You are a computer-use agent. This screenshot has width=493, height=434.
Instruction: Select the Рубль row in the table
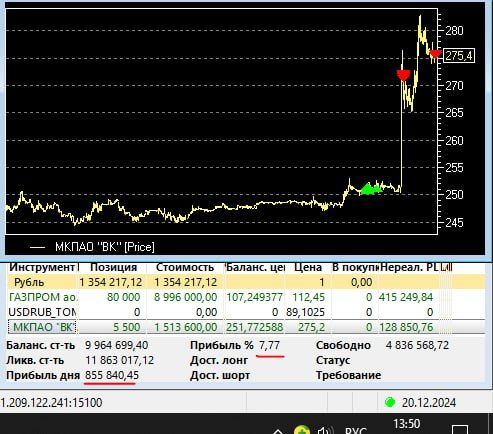point(246,282)
